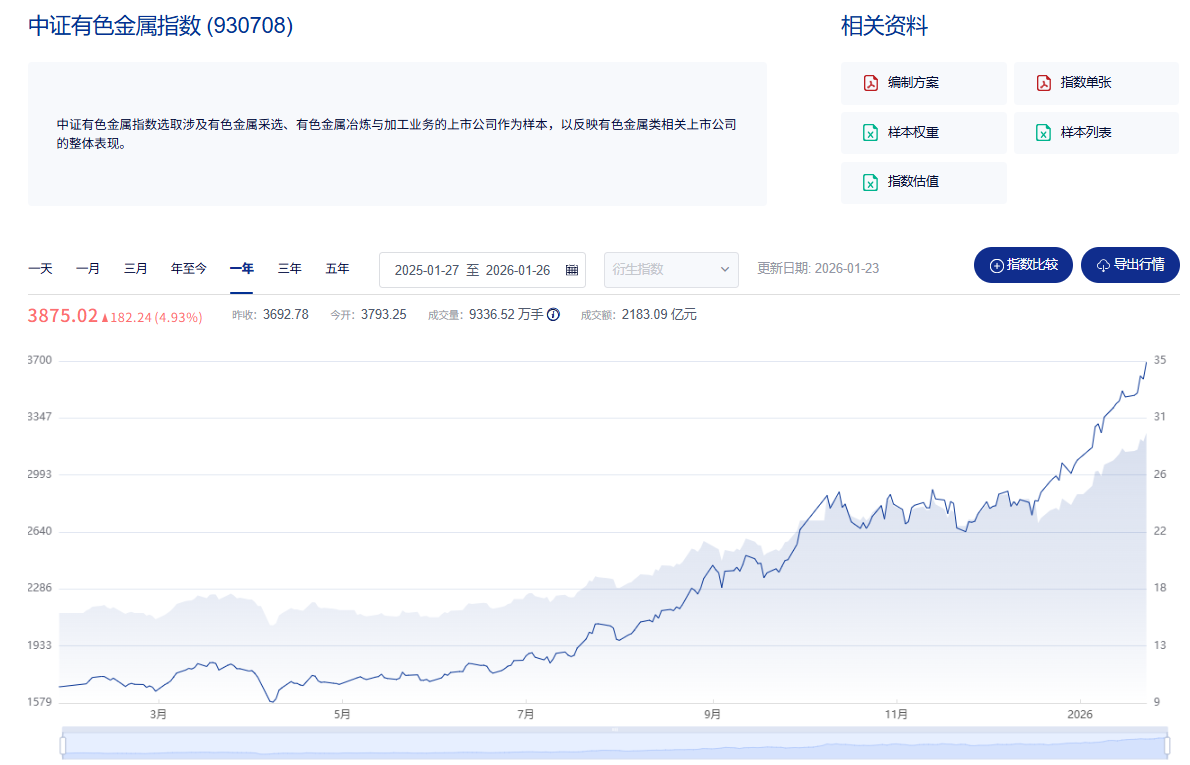Click the 样本权重 Excel file icon
1190x765 pixels.
pyautogui.click(x=870, y=132)
